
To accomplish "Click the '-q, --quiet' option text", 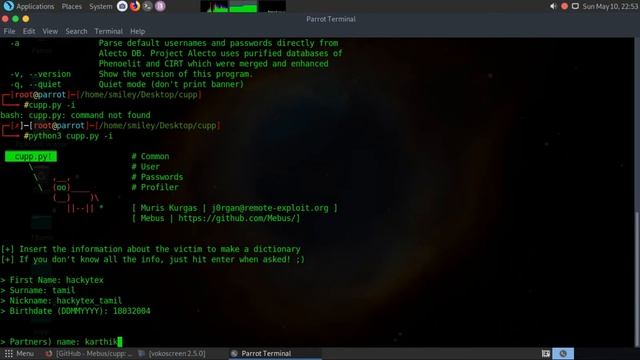I will pyautogui.click(x=36, y=84).
